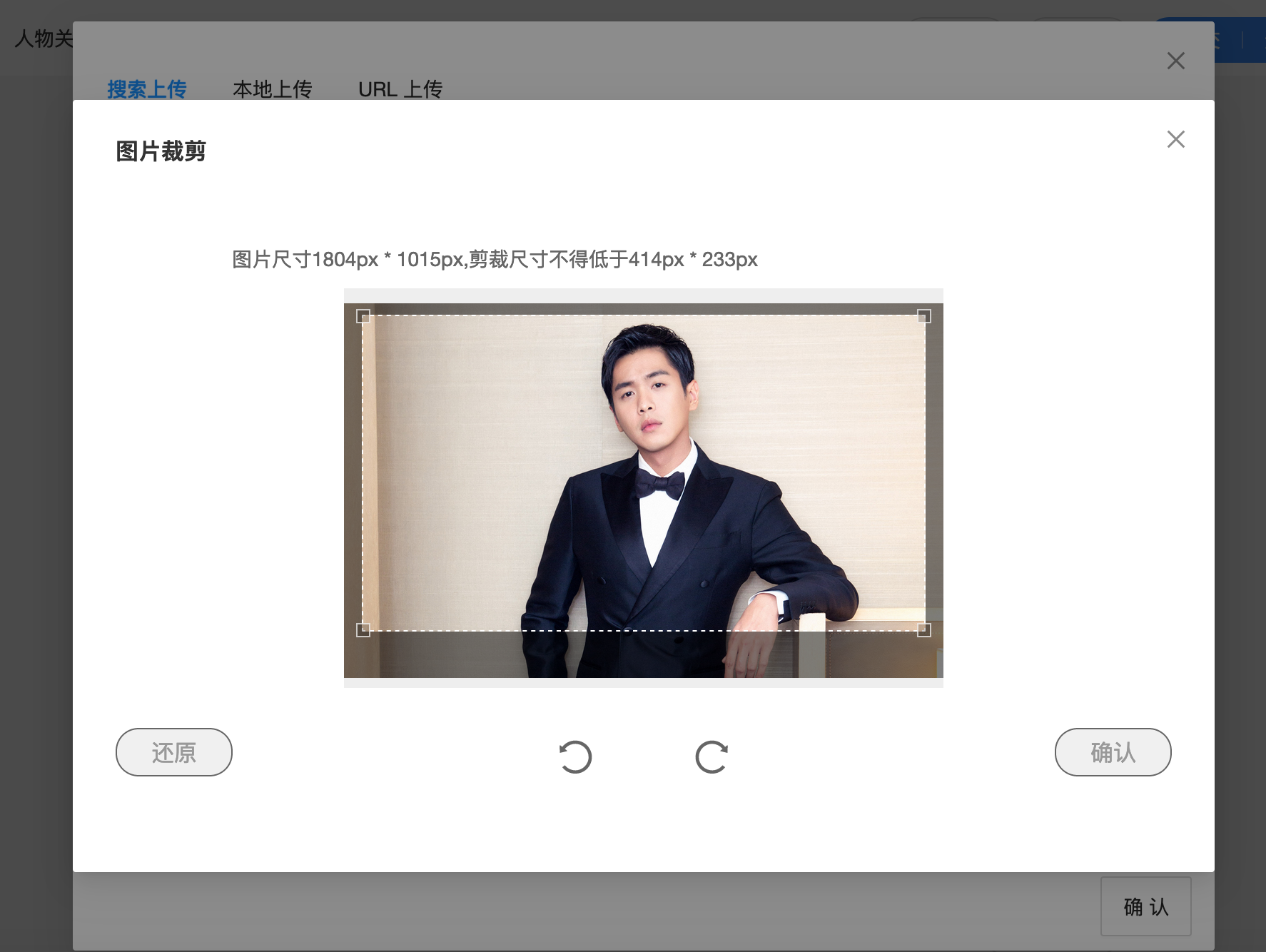Switch to 本地上传 tab
Screen dimensions: 1266x952
coord(273,89)
